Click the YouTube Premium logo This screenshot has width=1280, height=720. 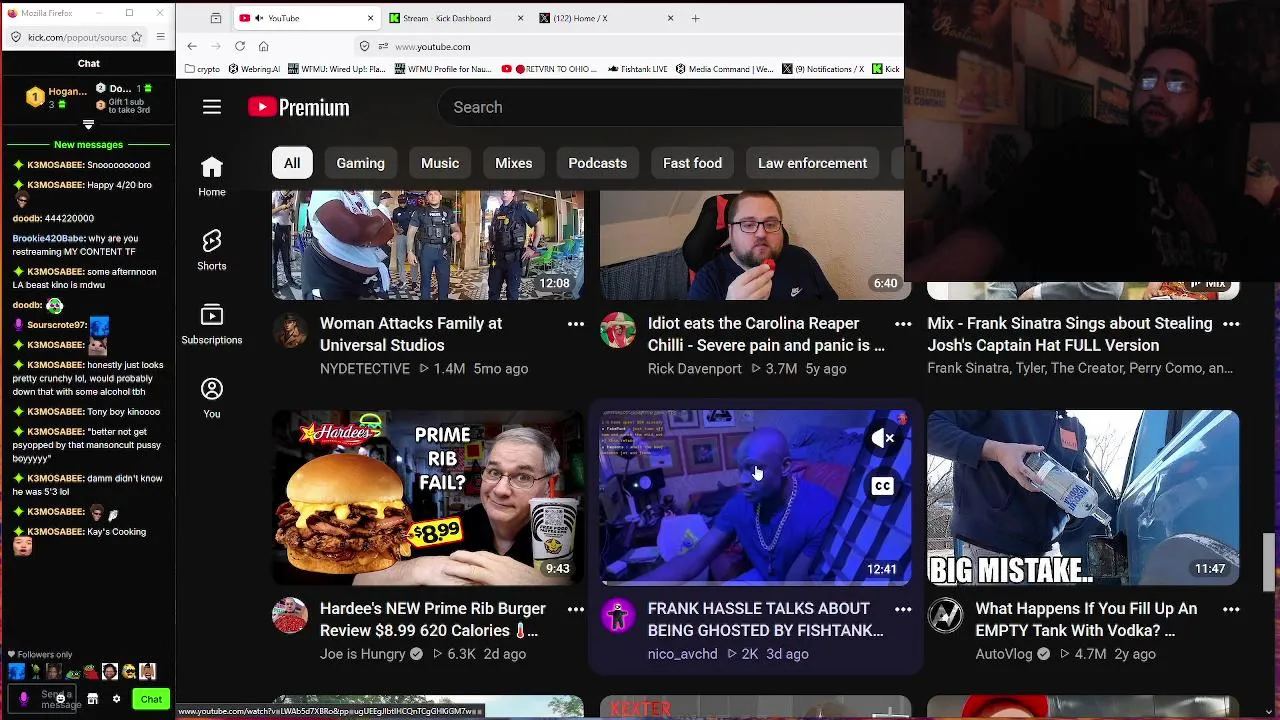tap(299, 107)
